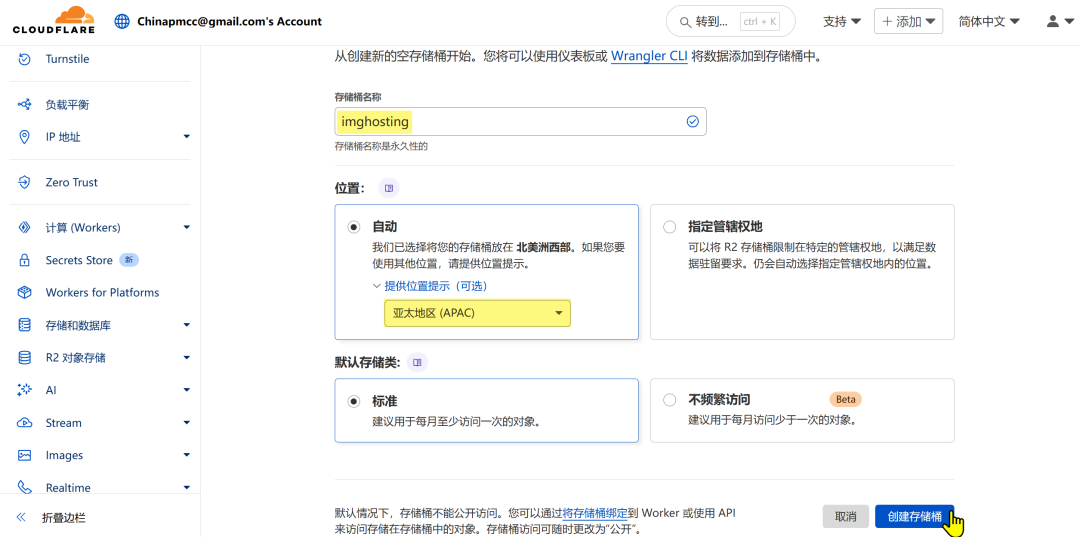Click the 创建存储桶 button

tap(914, 516)
